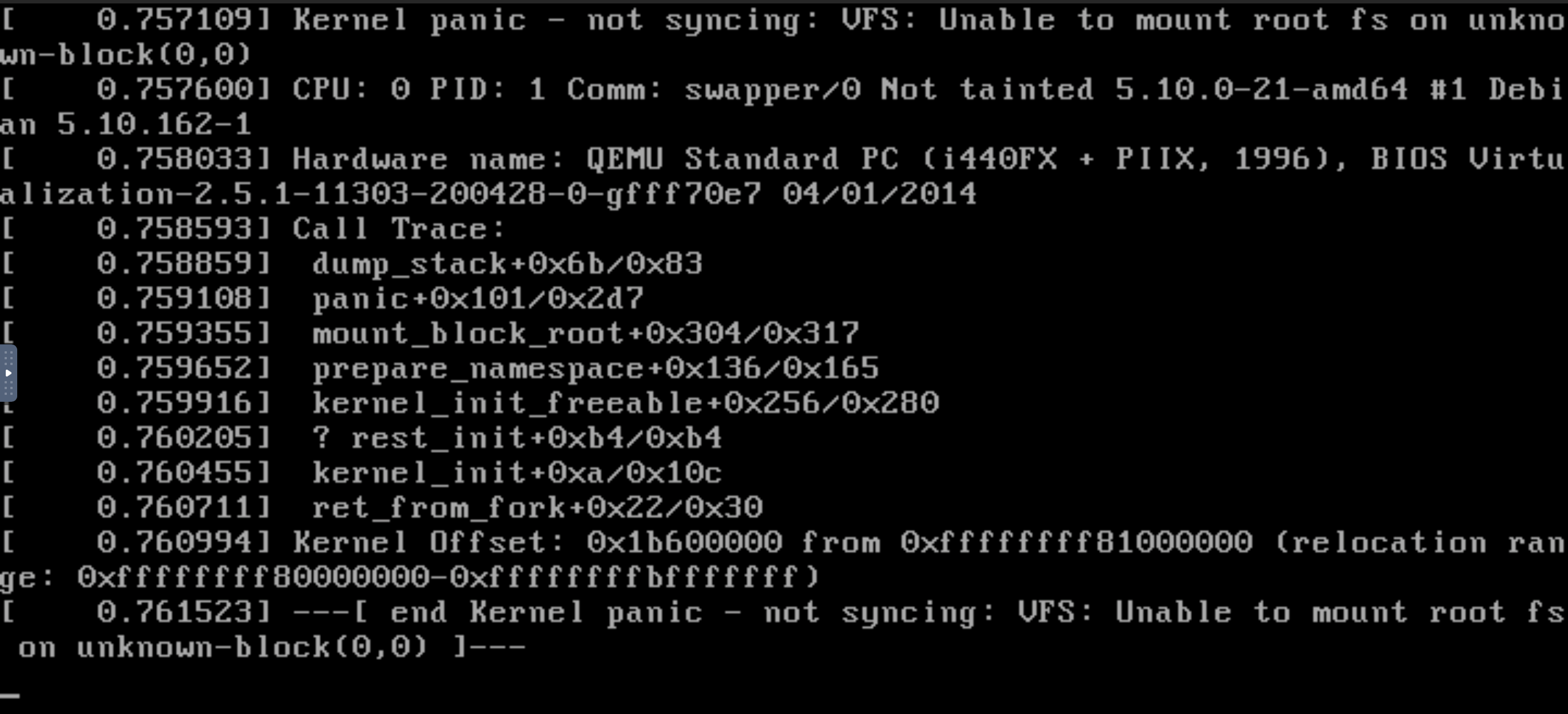Click the 'swapper/0' process name text
This screenshot has height=714, width=1568.
pos(773,90)
